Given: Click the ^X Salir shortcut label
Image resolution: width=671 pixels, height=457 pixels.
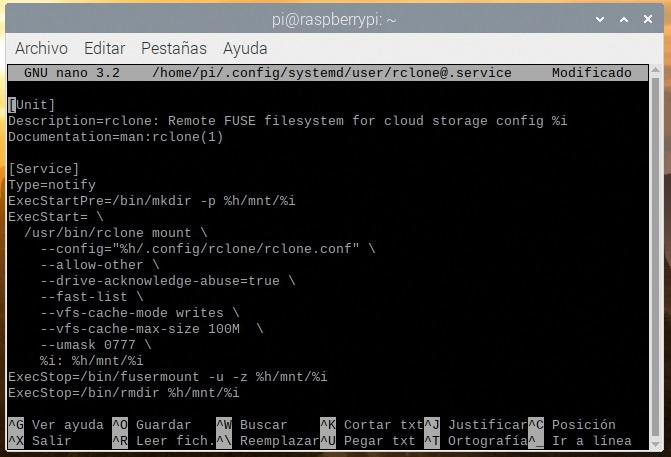Looking at the screenshot, I should pyautogui.click(x=40, y=441).
